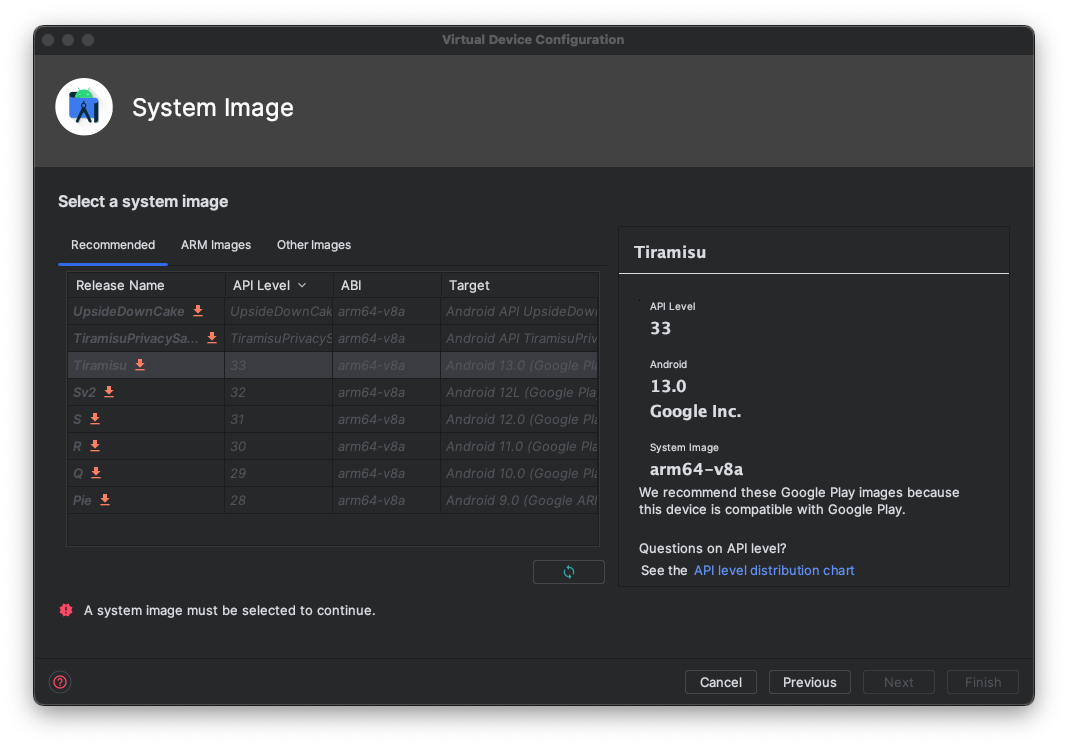This screenshot has width=1068, height=747.
Task: Click the Tiramisu download icon
Action: 140,365
